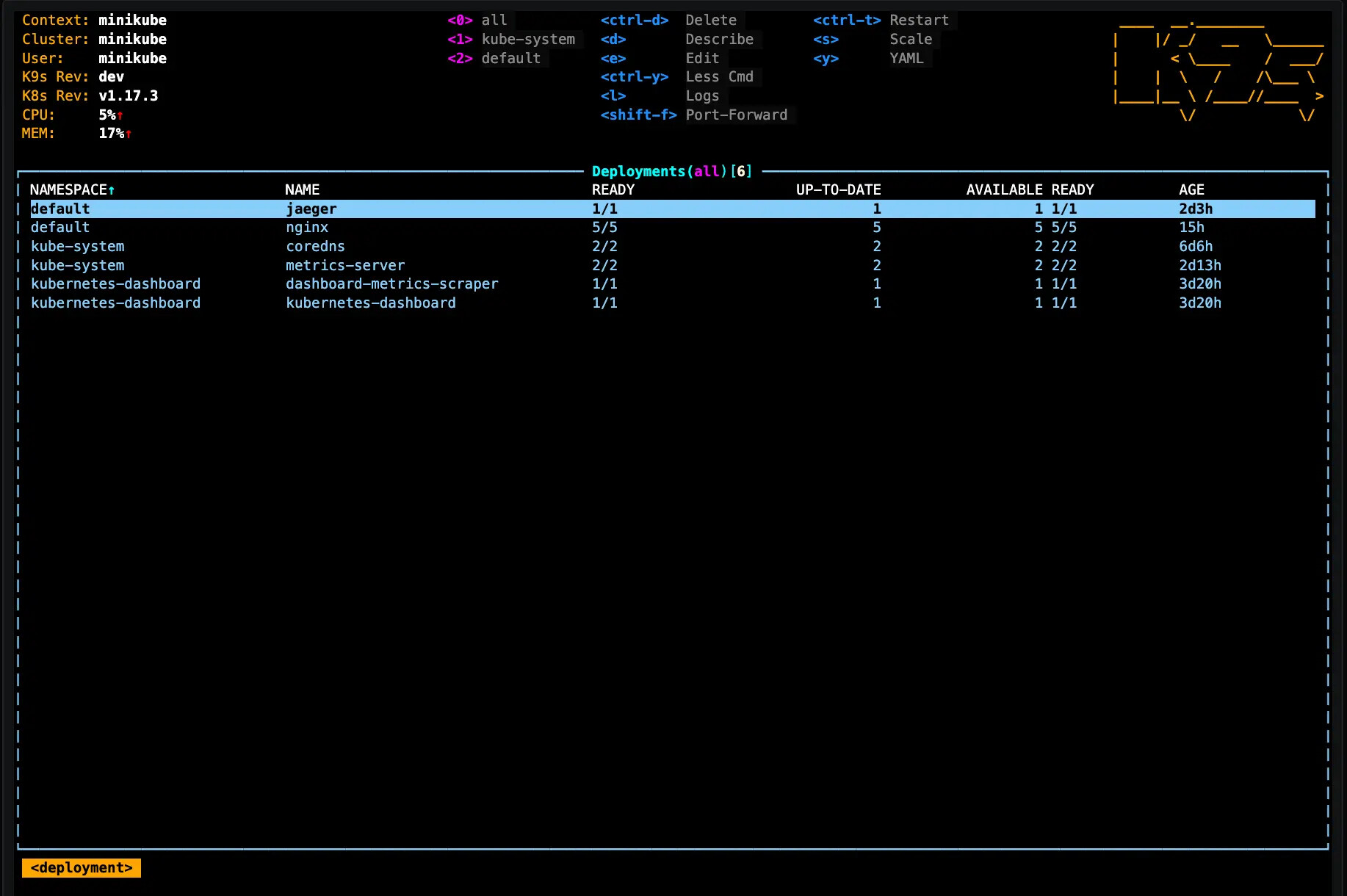This screenshot has width=1347, height=896.
Task: Click the AGE column header
Action: (x=1191, y=190)
